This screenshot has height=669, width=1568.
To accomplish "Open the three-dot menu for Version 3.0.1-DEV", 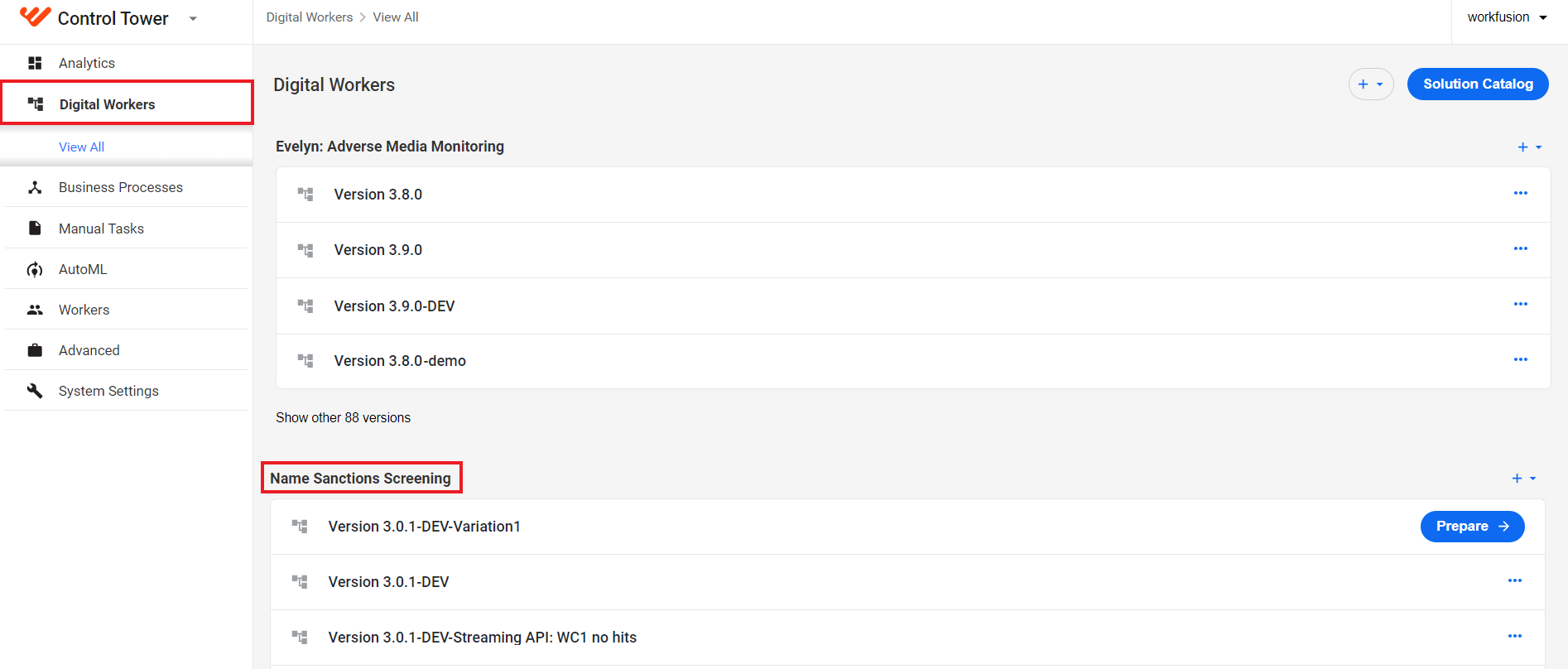I will tap(1515, 580).
